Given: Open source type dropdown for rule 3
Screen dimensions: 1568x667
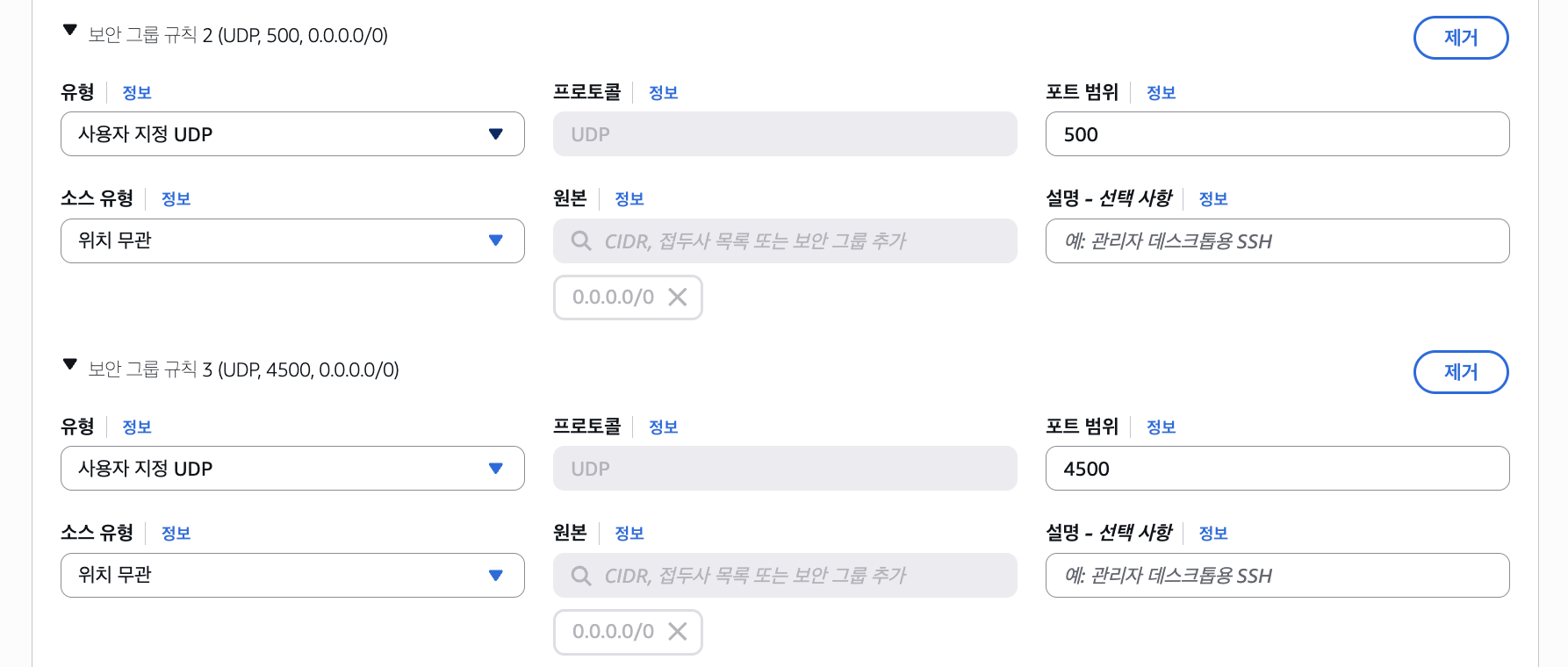Looking at the screenshot, I should click(x=292, y=576).
